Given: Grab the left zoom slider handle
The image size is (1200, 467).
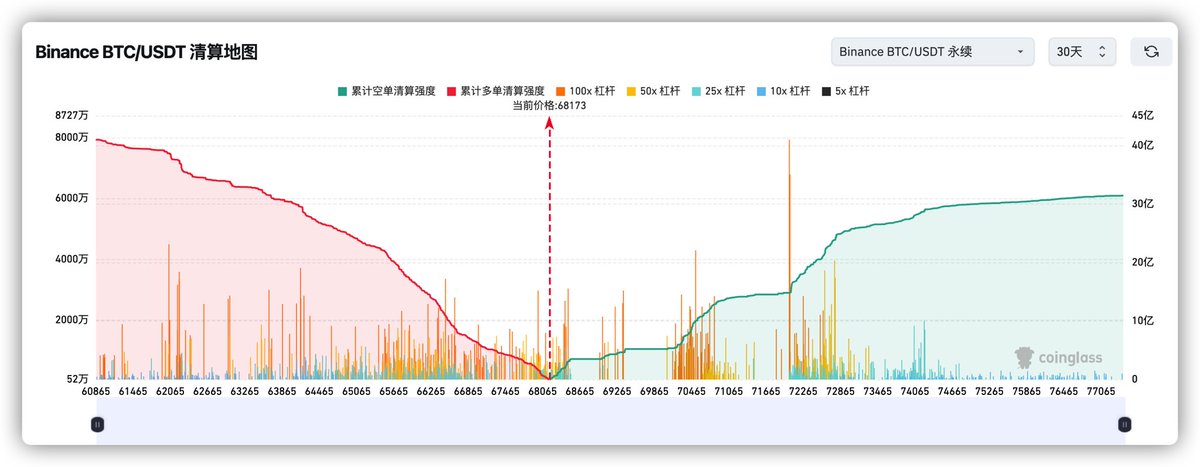Looking at the screenshot, I should tap(97, 424).
